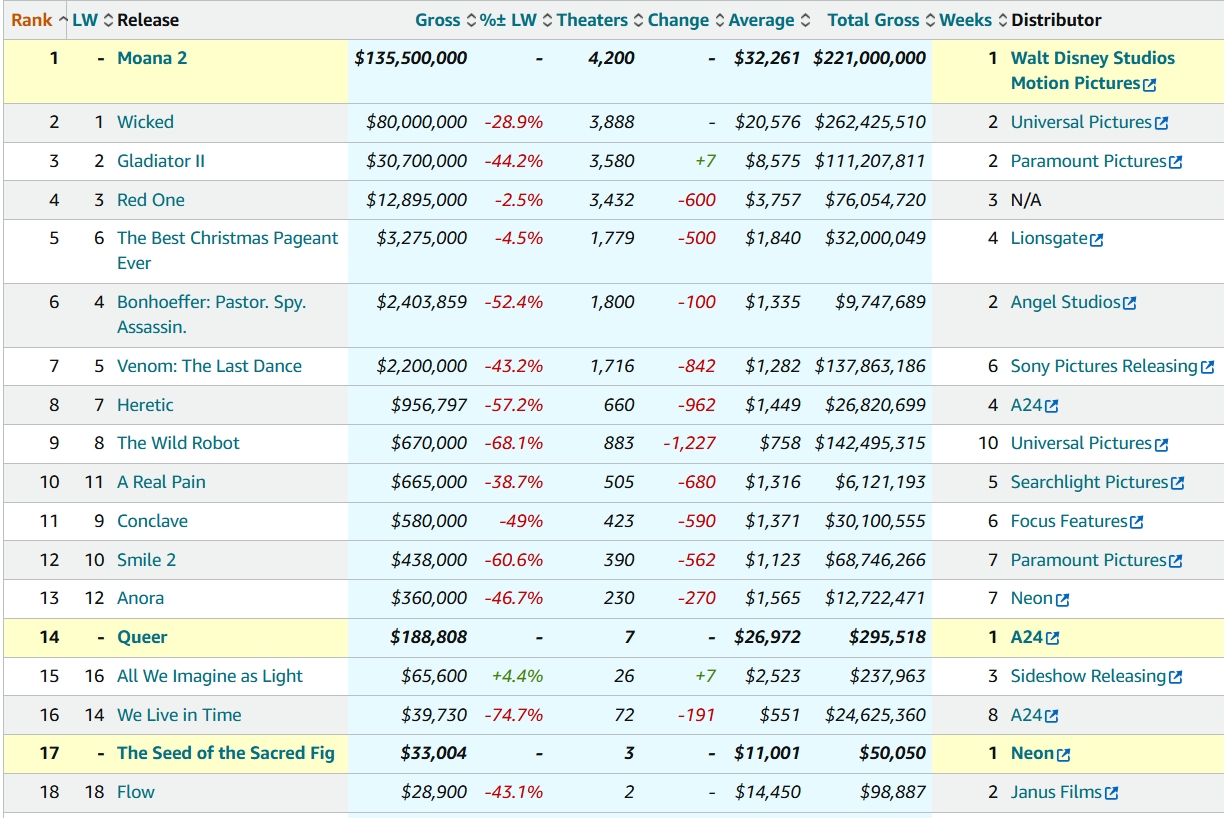Screen dimensions: 1229x818
Task: Open the Smile 2 release link
Action: tap(146, 560)
